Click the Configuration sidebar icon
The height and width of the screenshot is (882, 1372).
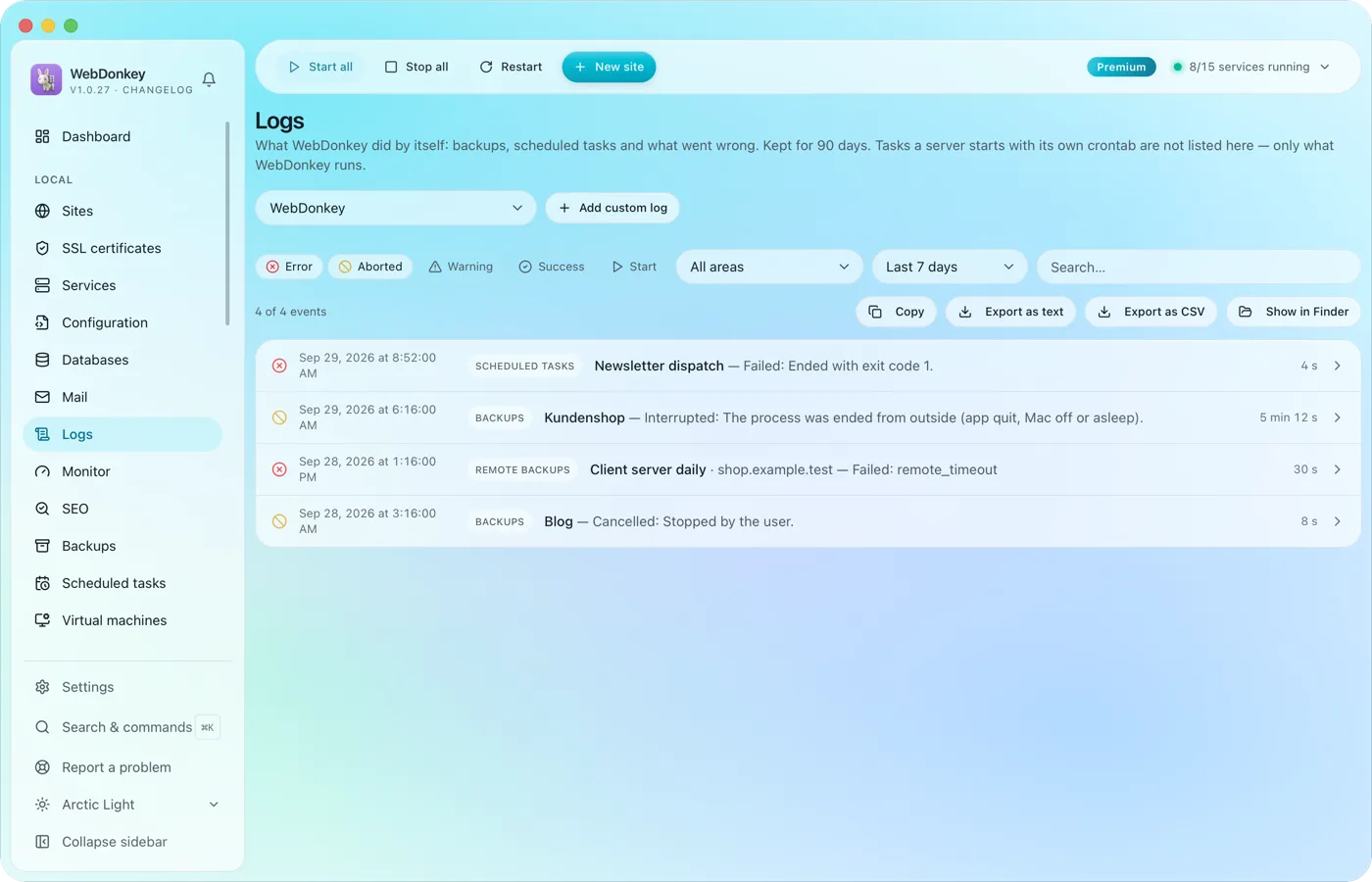[42, 322]
